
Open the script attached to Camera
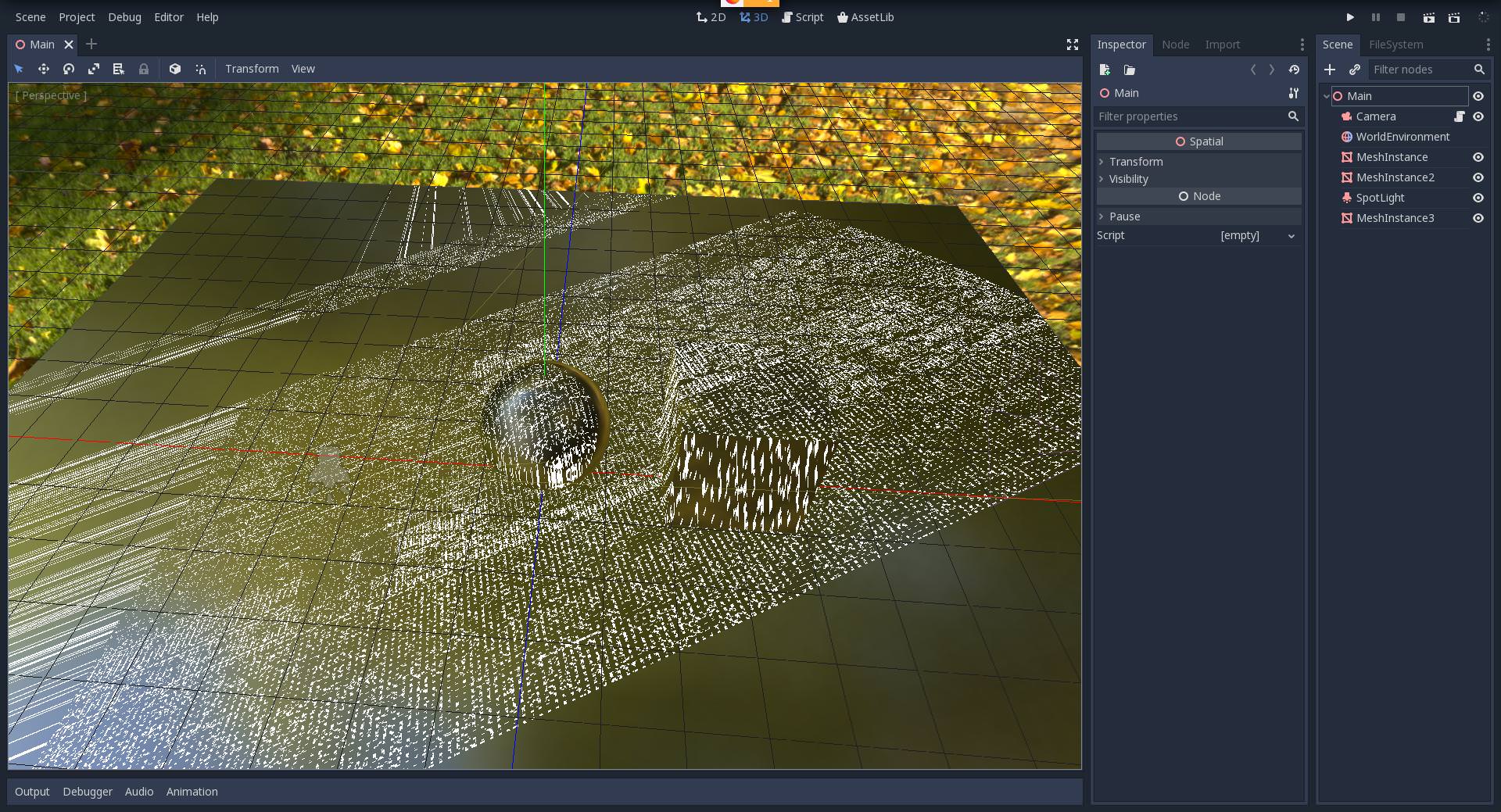pyautogui.click(x=1459, y=116)
